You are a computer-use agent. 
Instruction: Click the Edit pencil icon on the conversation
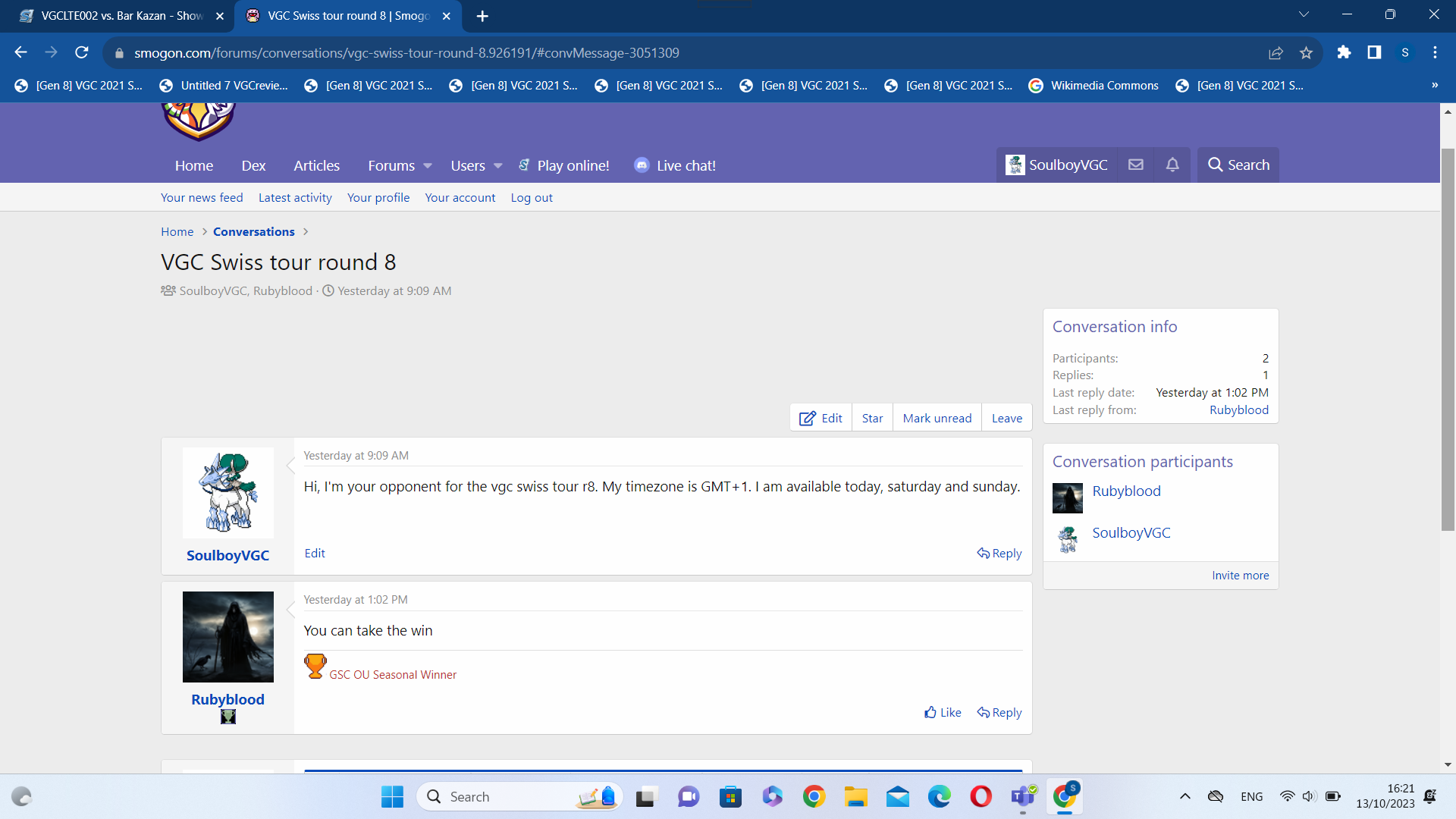tap(808, 418)
